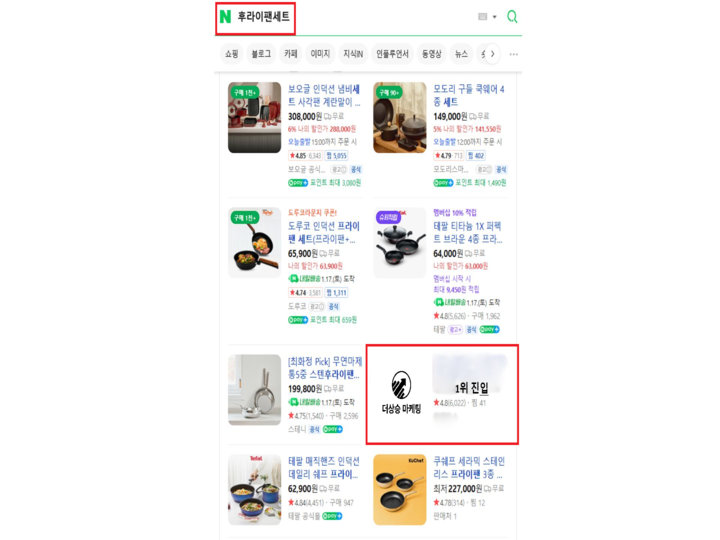Image resolution: width=720 pixels, height=540 pixels.
Task: Switch to the 블로그 tab
Action: pos(261,54)
